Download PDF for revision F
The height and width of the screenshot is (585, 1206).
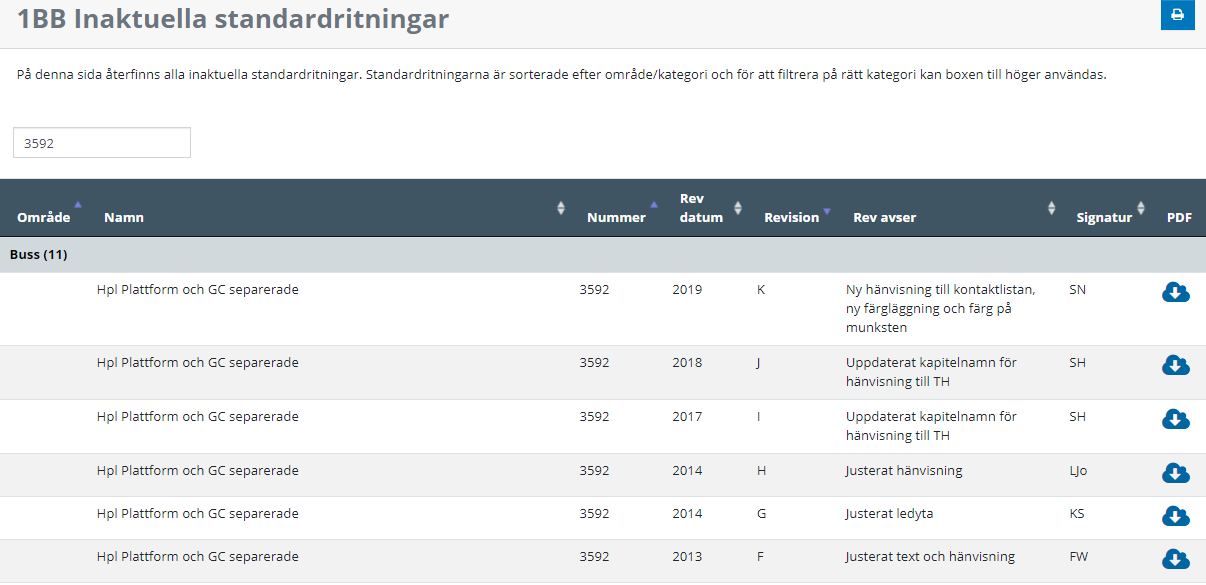(1175, 559)
